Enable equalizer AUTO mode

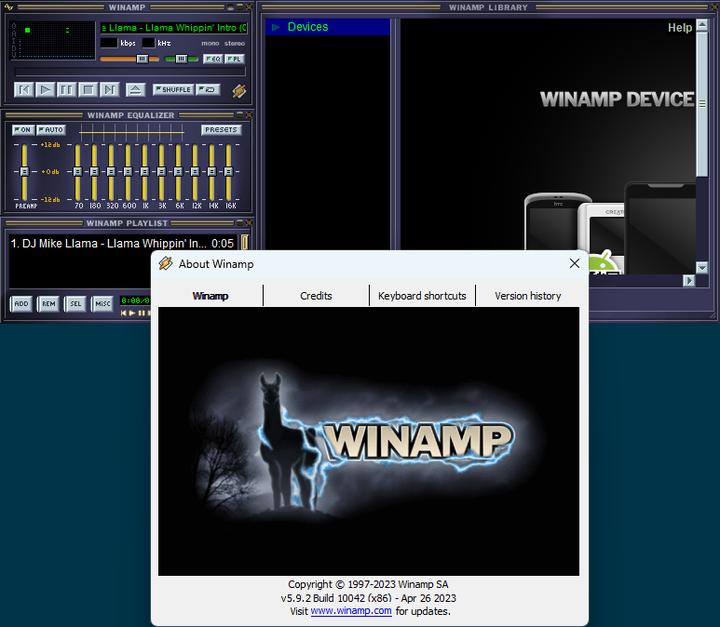51,130
